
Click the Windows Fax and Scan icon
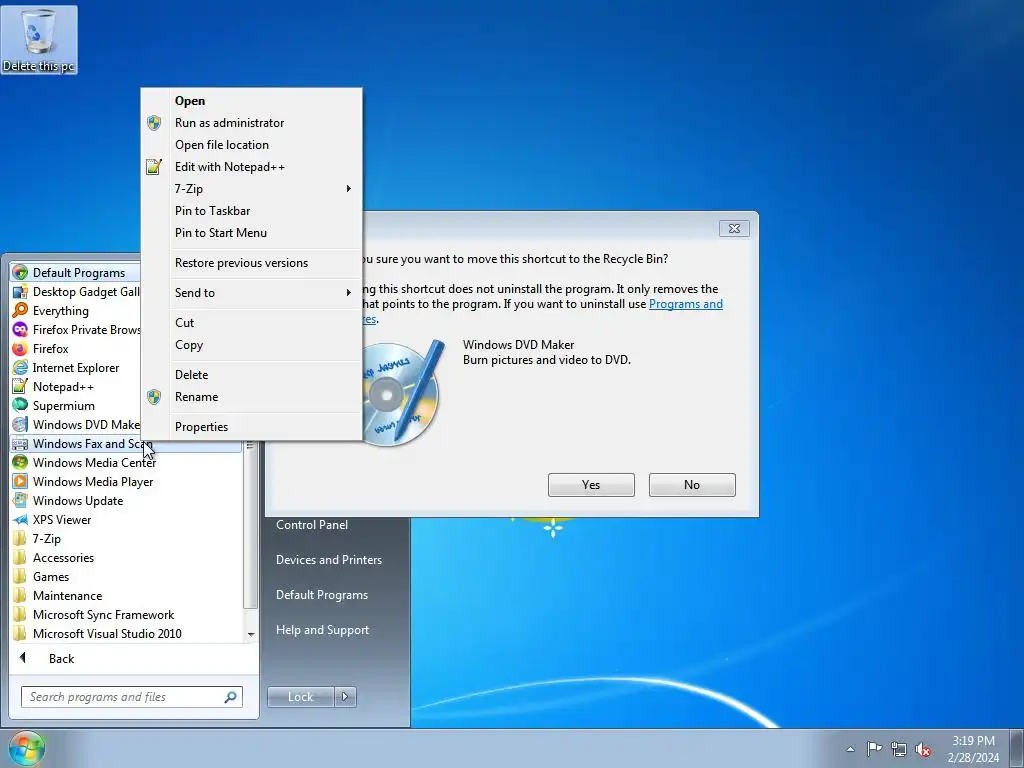(20, 443)
